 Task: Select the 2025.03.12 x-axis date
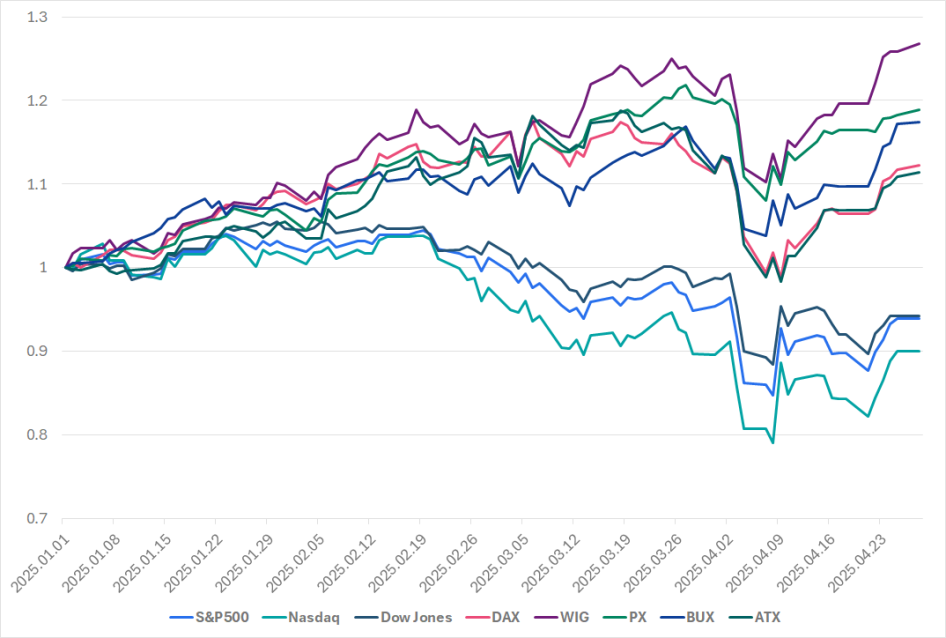(546, 562)
